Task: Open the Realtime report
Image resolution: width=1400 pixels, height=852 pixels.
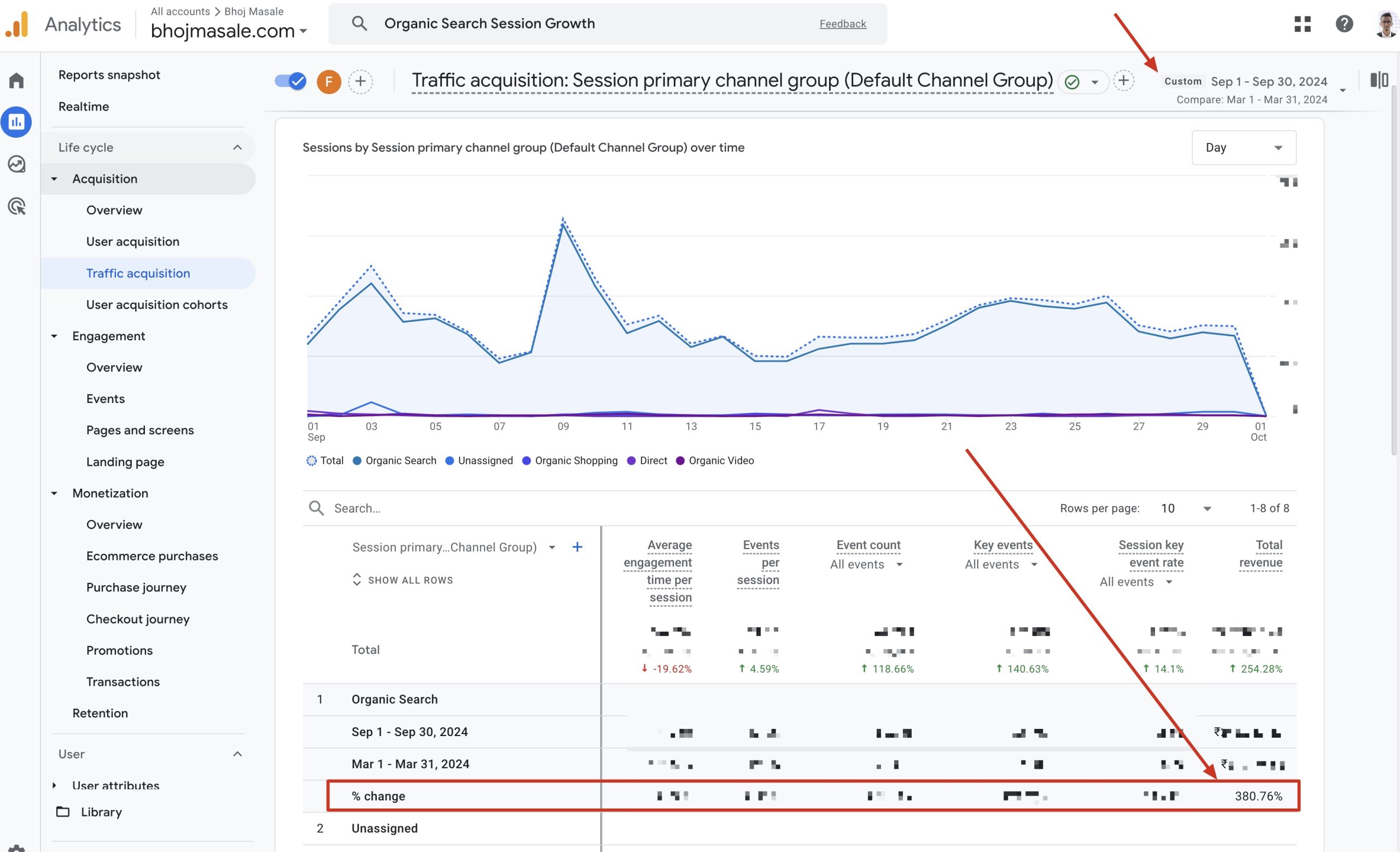Action: click(x=84, y=106)
